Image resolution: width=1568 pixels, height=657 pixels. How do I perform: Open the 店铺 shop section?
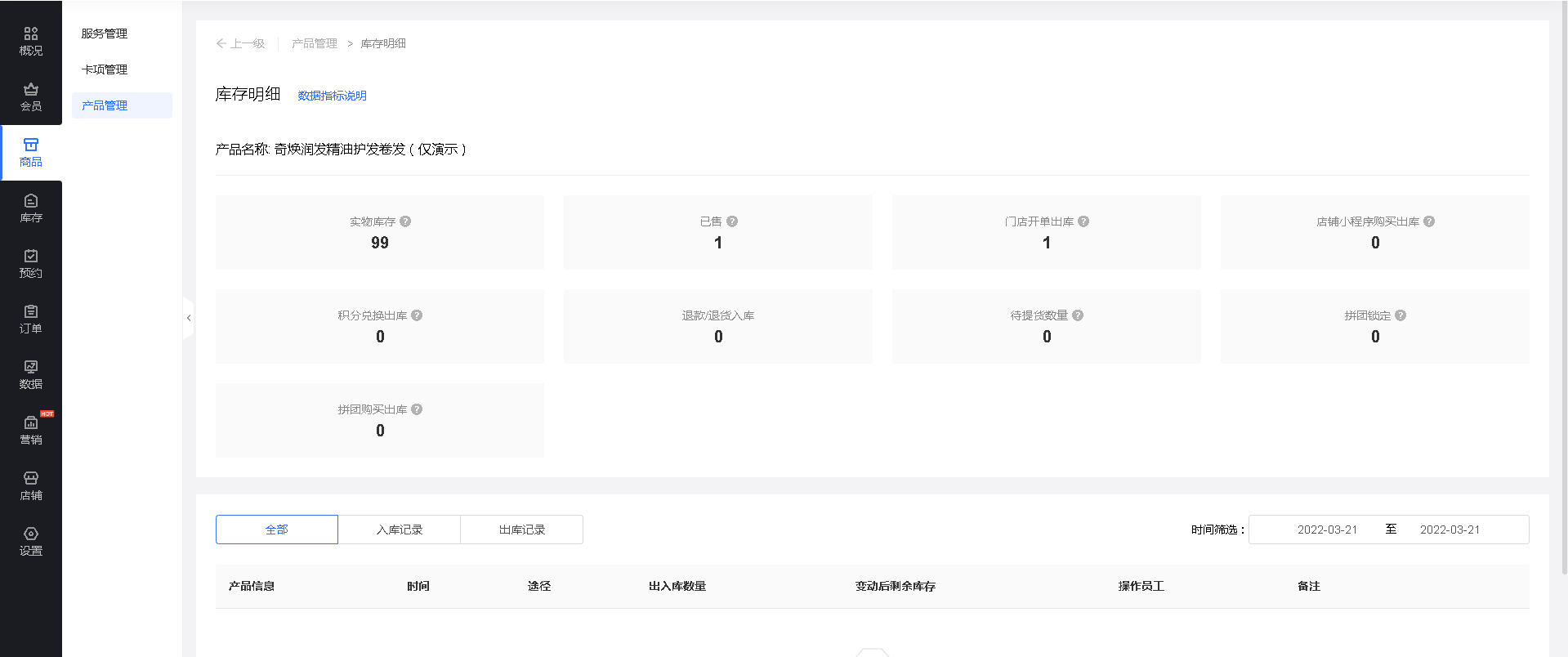pos(31,486)
